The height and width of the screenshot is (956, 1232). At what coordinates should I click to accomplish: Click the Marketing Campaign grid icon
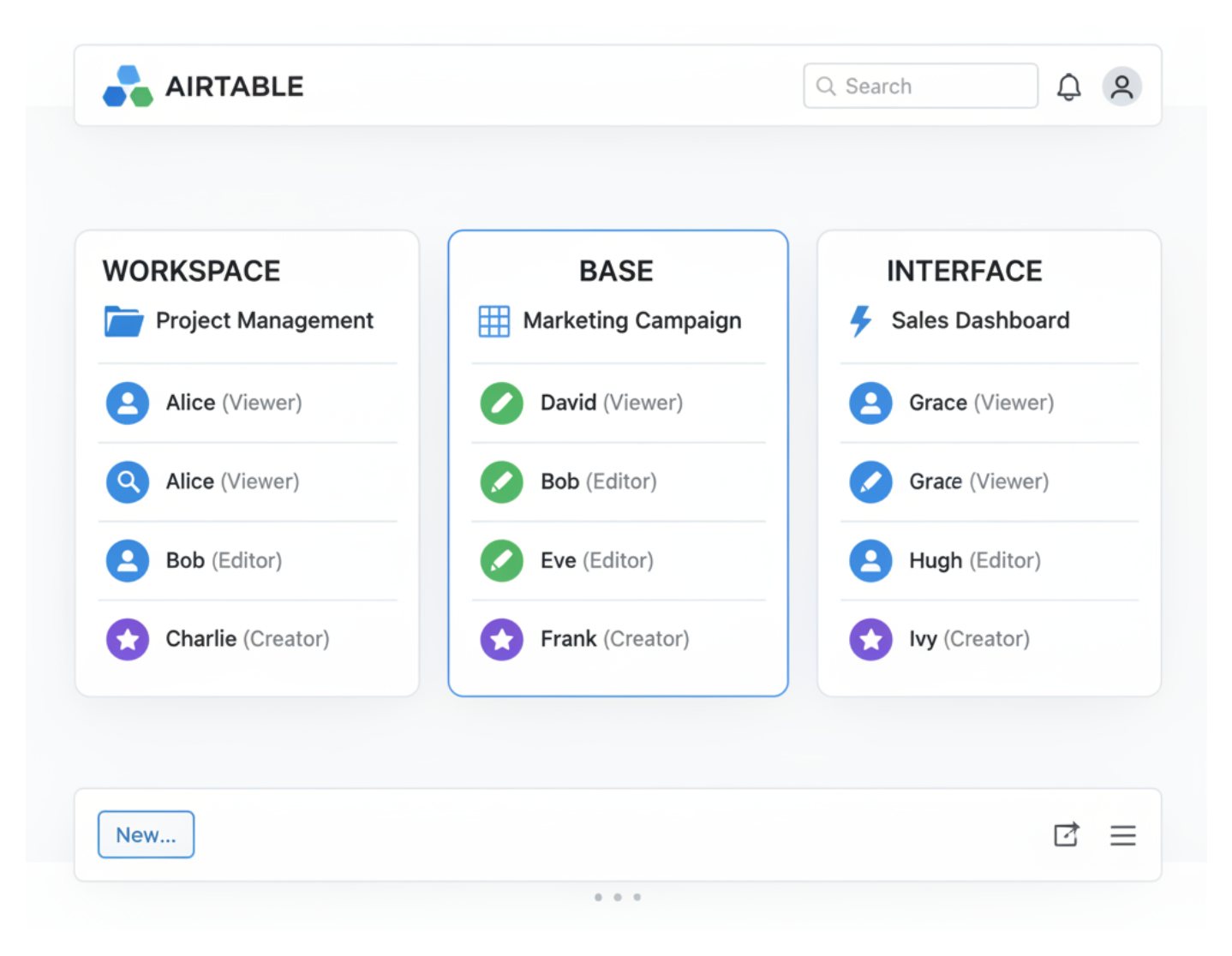coord(493,321)
